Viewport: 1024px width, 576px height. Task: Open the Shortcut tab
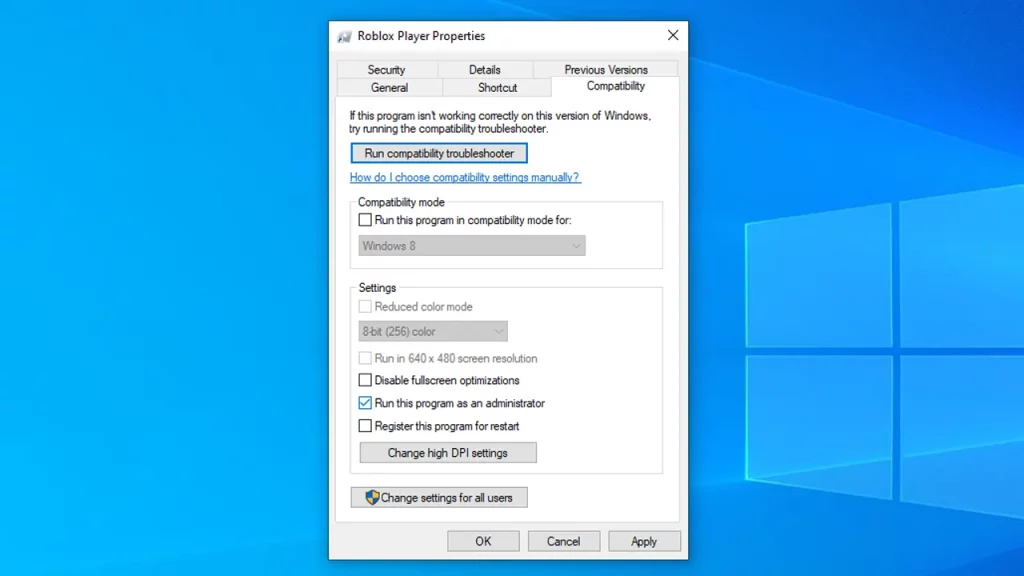click(497, 88)
